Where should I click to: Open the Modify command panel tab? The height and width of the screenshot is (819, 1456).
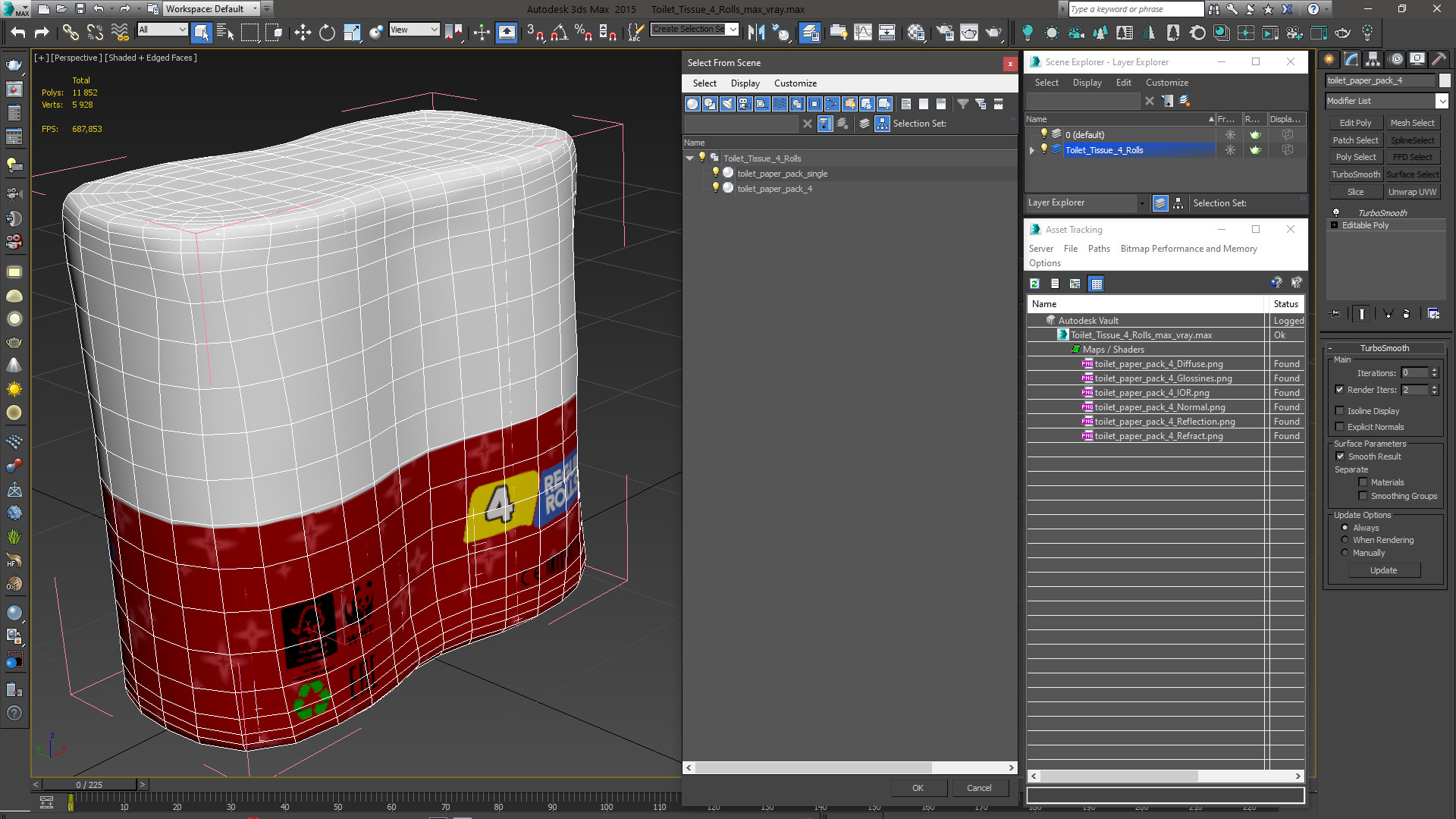[1351, 59]
